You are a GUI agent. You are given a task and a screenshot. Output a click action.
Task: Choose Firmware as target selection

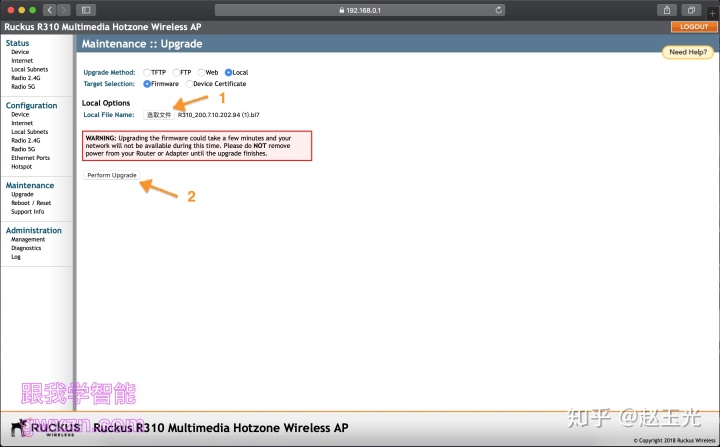(x=147, y=84)
